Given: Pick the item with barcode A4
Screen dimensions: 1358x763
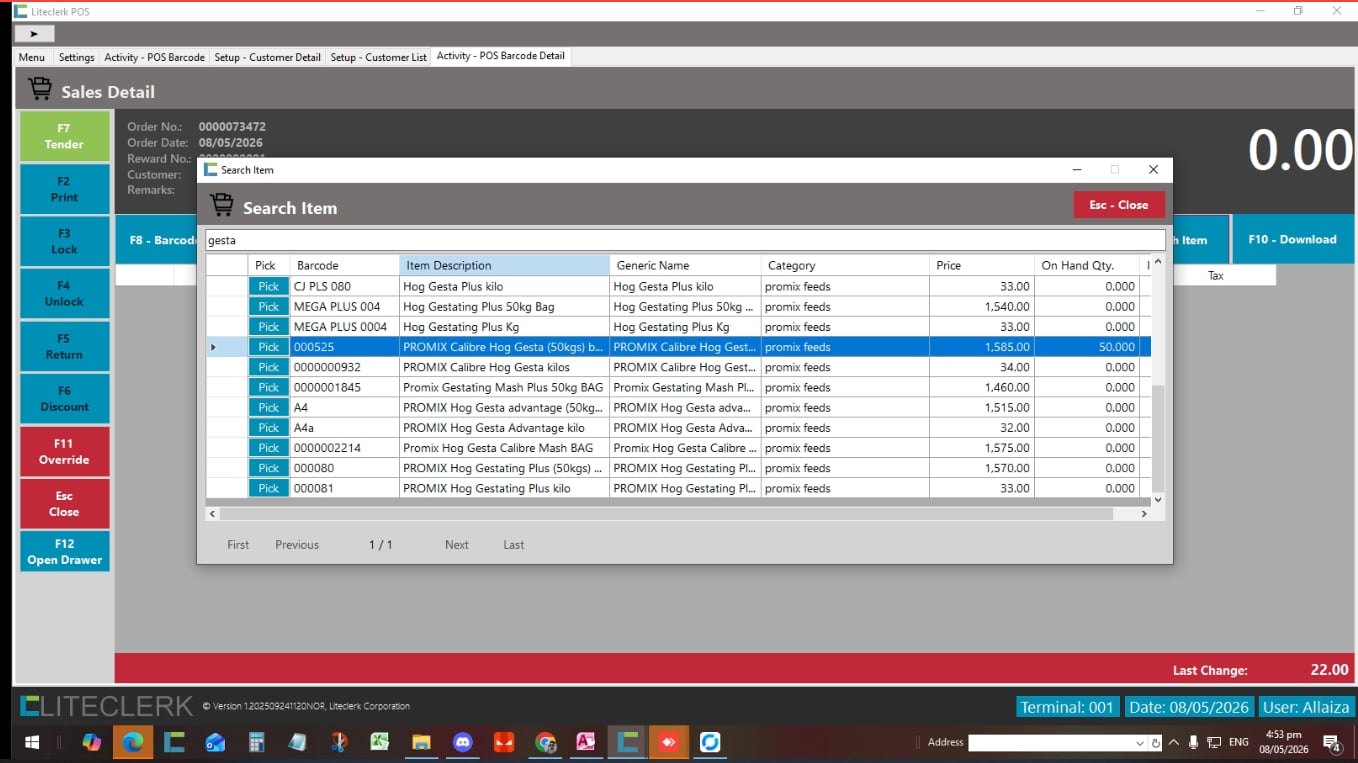Looking at the screenshot, I should (268, 407).
